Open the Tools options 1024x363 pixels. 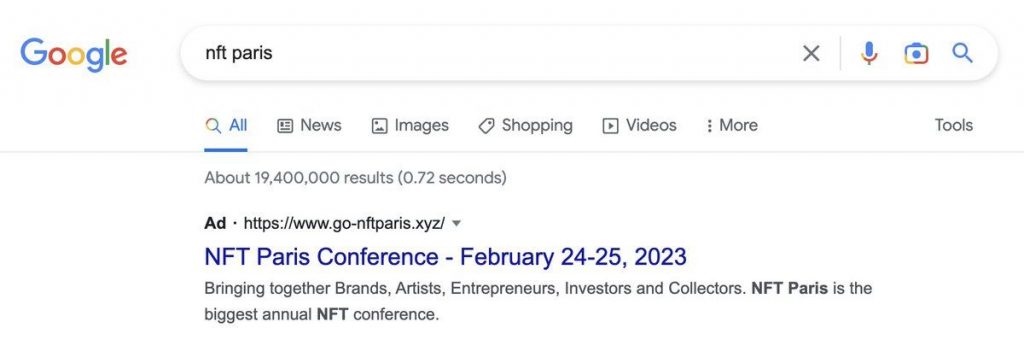point(953,125)
